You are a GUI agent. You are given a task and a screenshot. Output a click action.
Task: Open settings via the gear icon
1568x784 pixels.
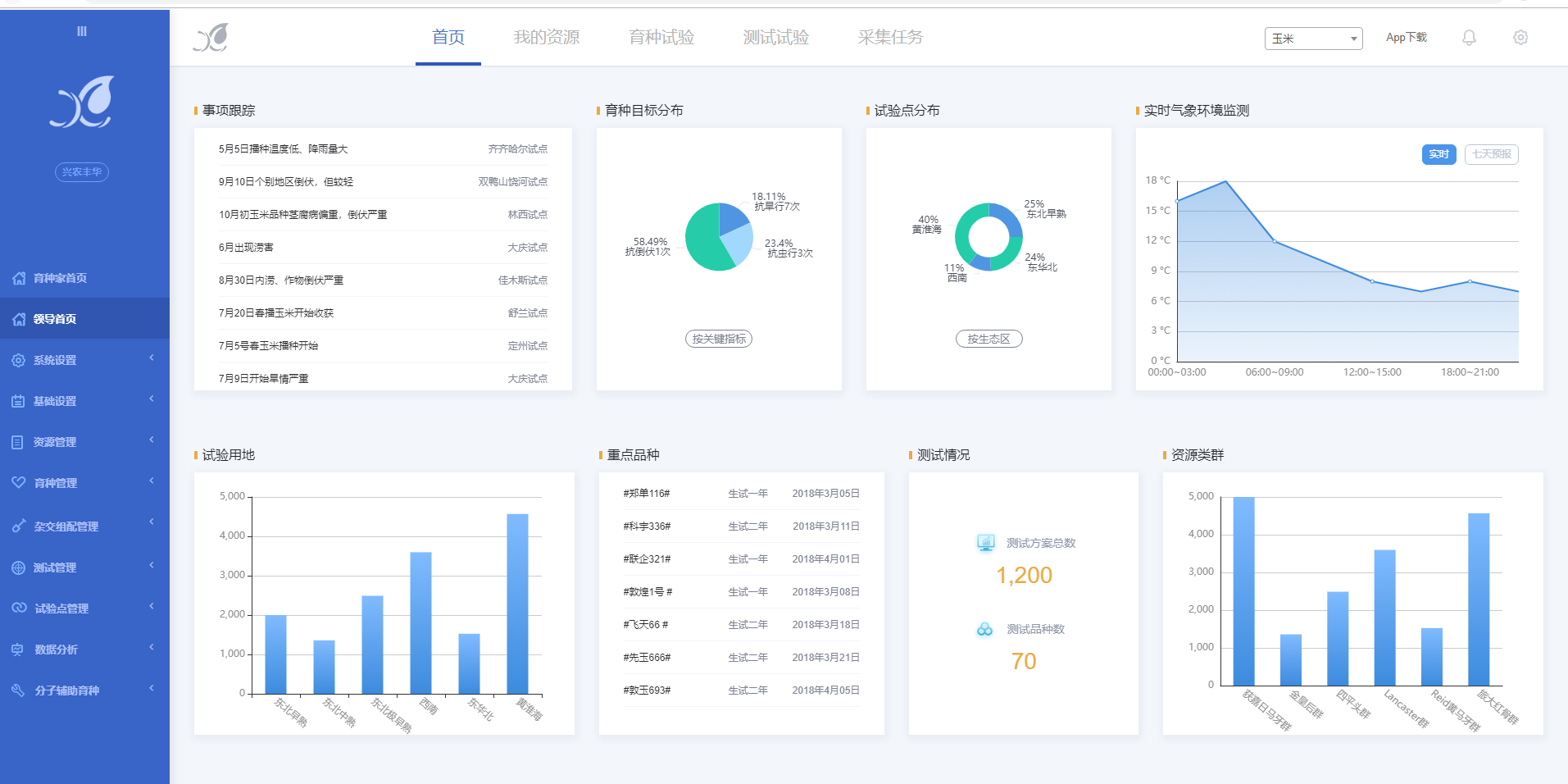point(1520,38)
